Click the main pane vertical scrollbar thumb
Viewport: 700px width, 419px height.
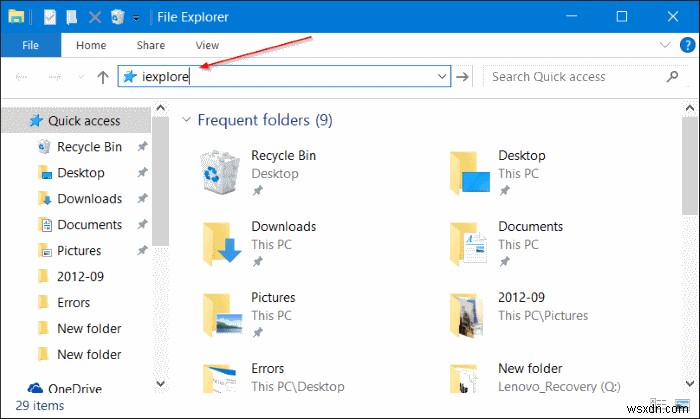(x=690, y=166)
